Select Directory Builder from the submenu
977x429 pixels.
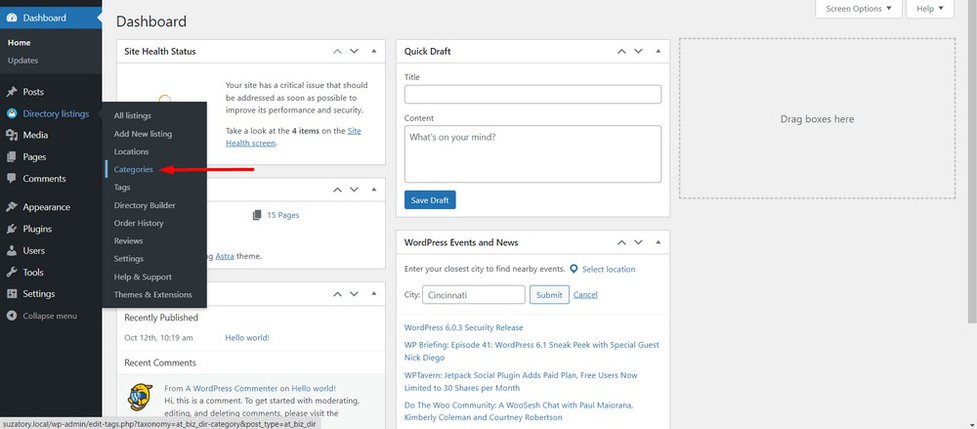[x=144, y=205]
